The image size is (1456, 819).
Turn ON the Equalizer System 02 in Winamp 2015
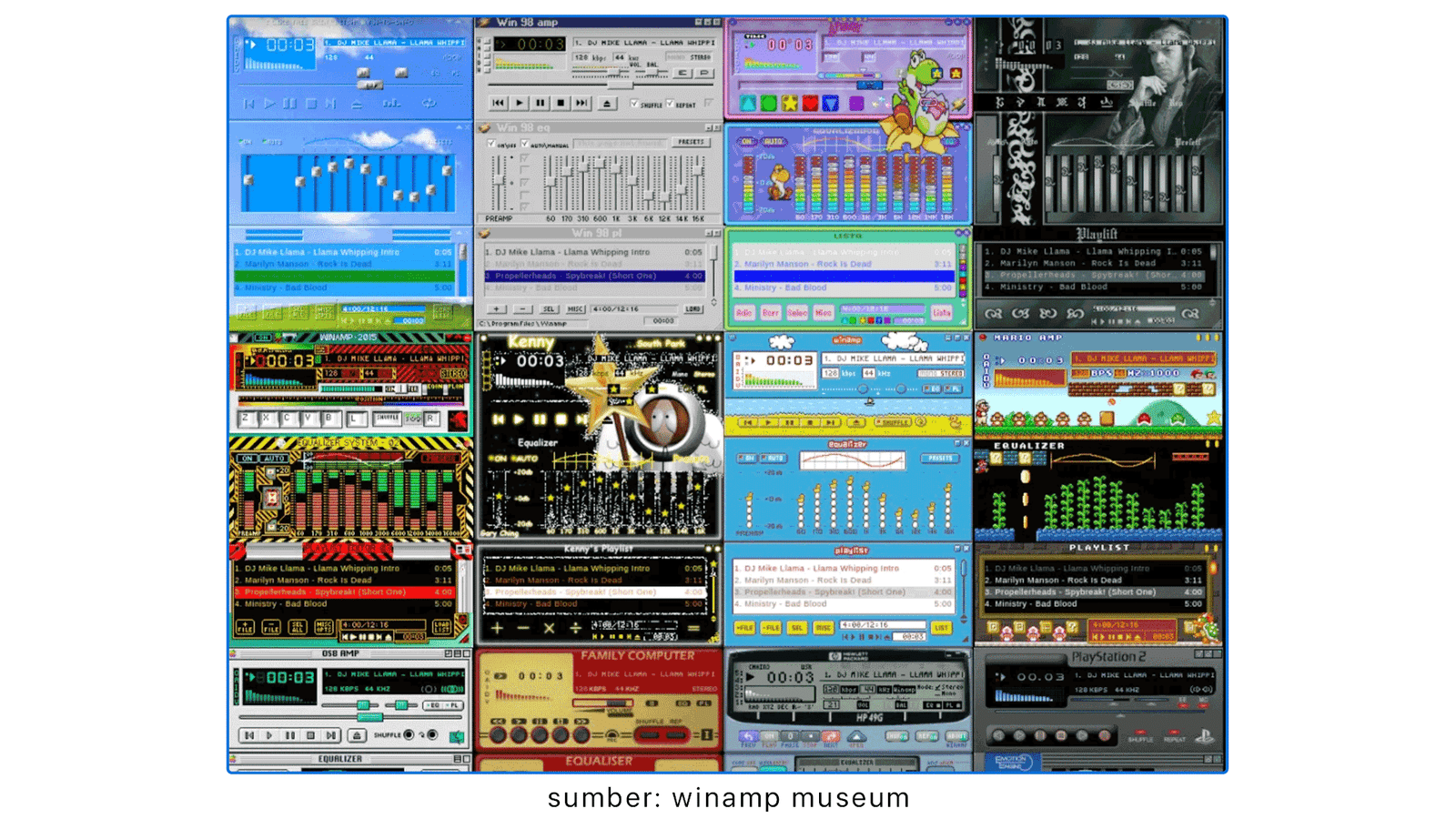[x=248, y=459]
